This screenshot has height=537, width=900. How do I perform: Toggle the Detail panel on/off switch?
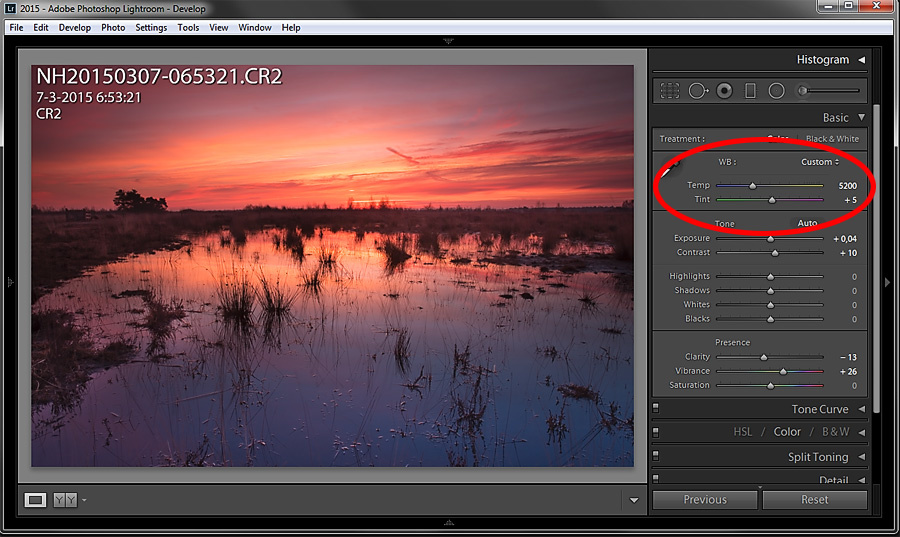pos(656,478)
